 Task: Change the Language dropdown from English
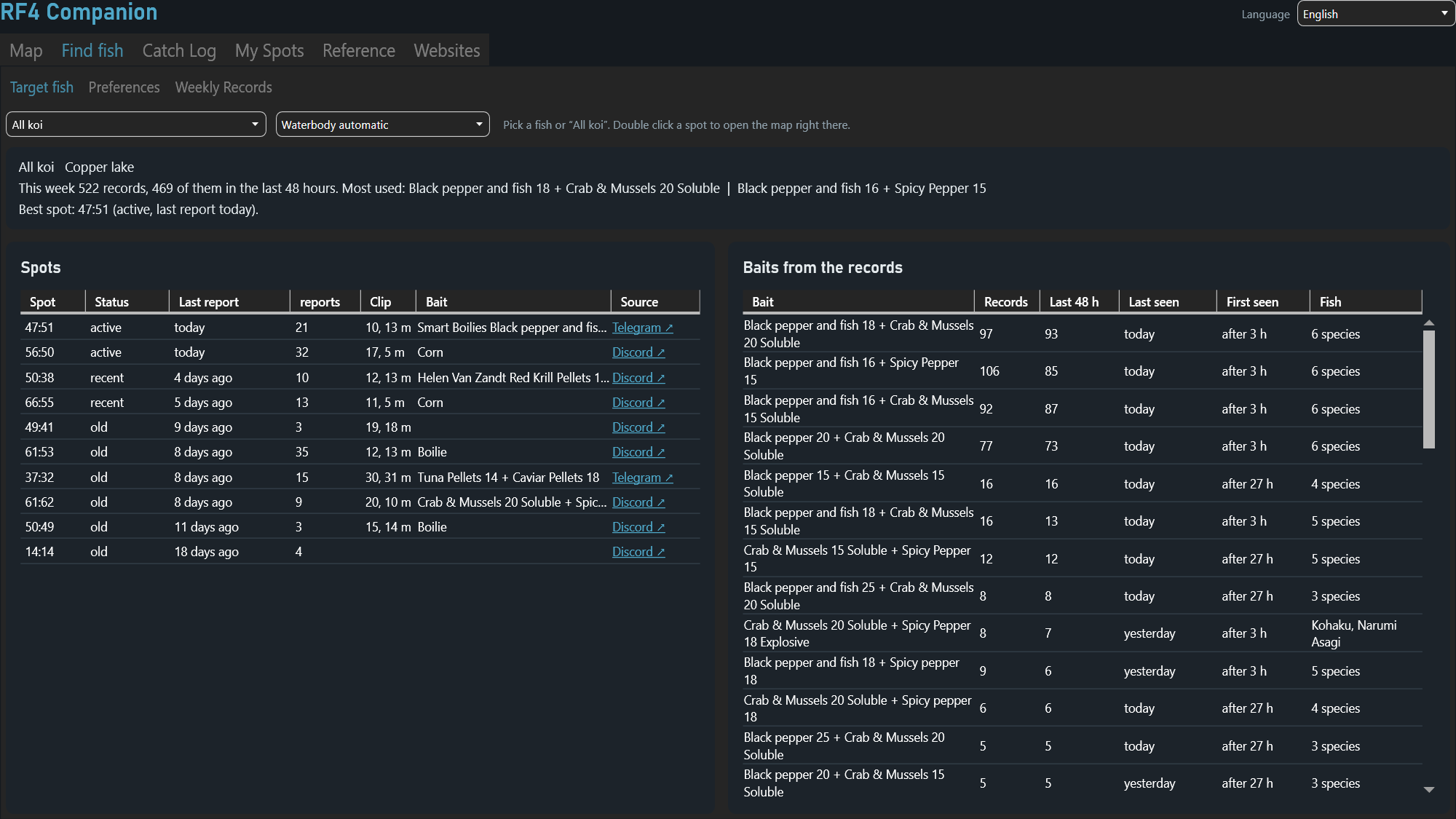(1376, 14)
